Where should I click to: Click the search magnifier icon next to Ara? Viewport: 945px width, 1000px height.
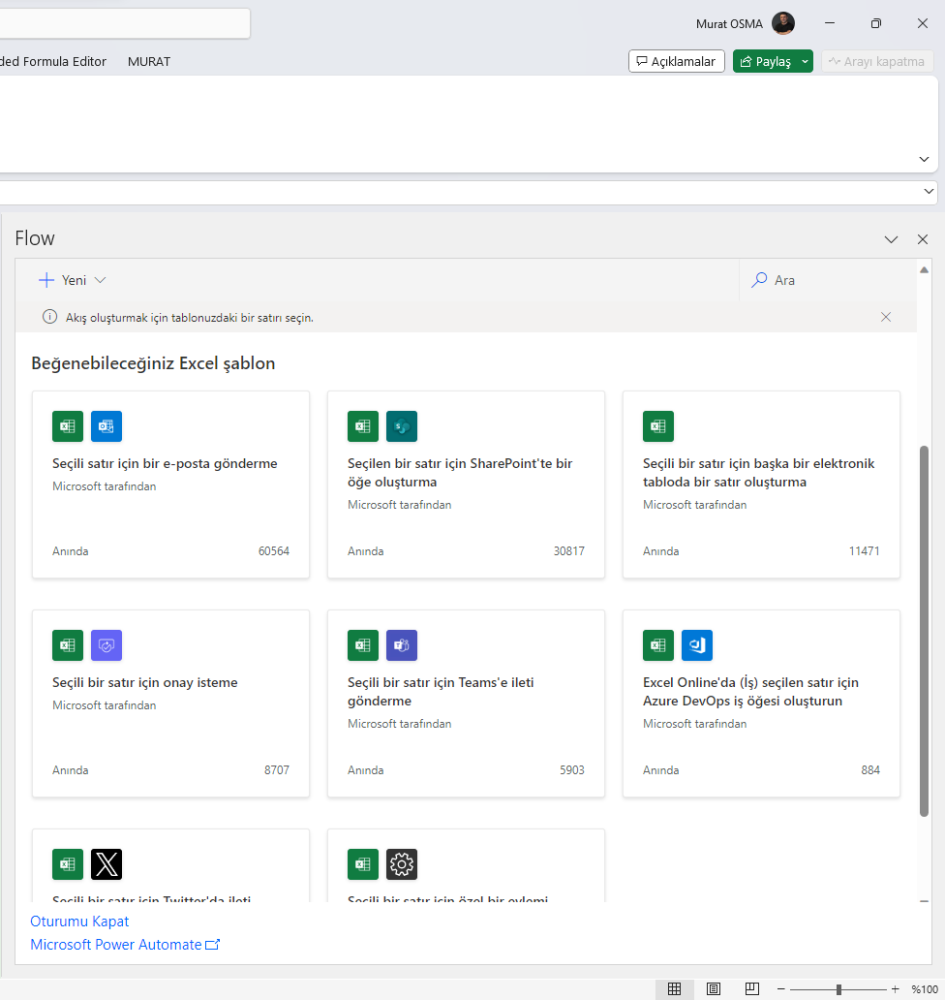tap(759, 280)
